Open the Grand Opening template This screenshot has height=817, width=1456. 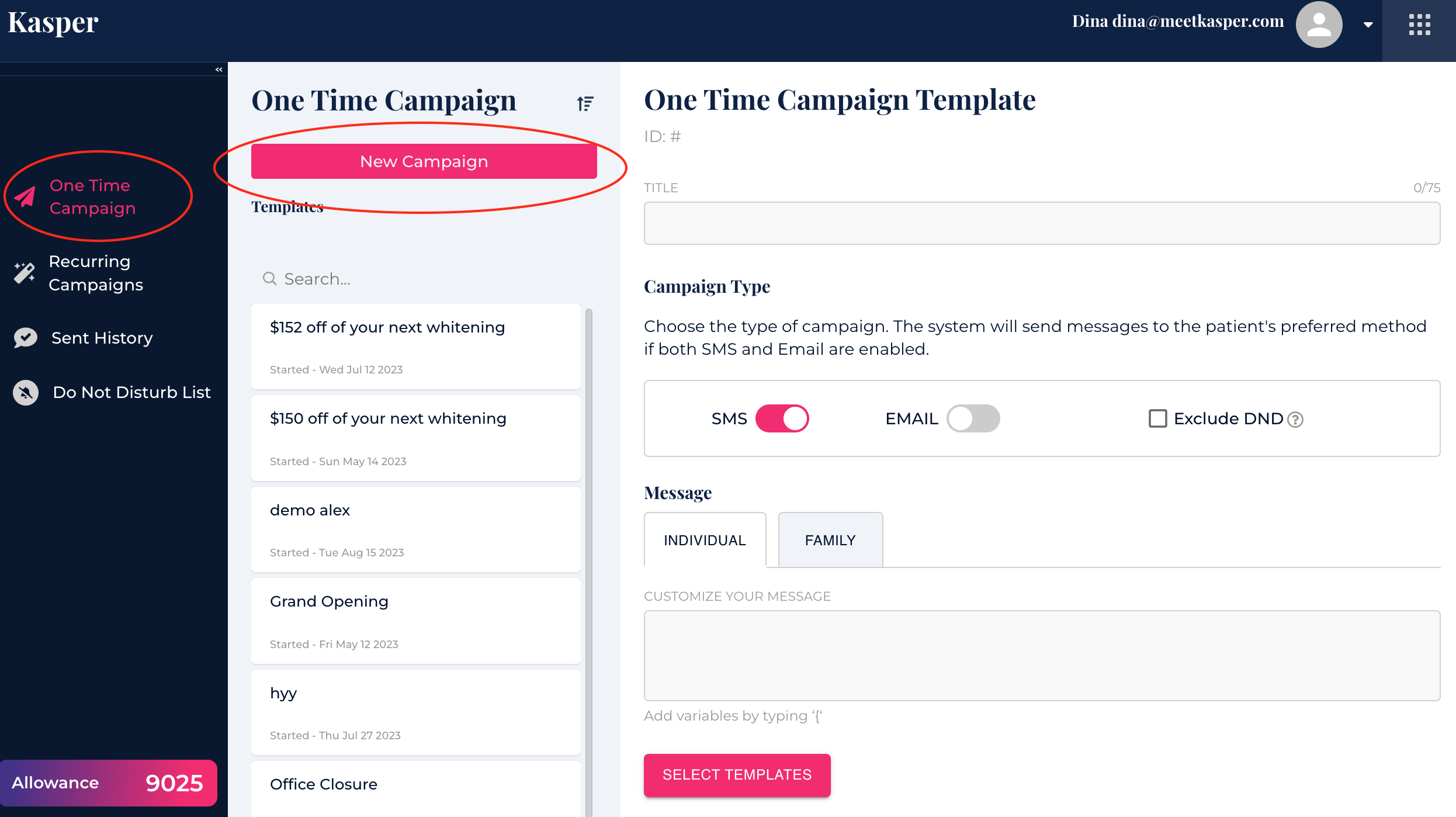(415, 621)
